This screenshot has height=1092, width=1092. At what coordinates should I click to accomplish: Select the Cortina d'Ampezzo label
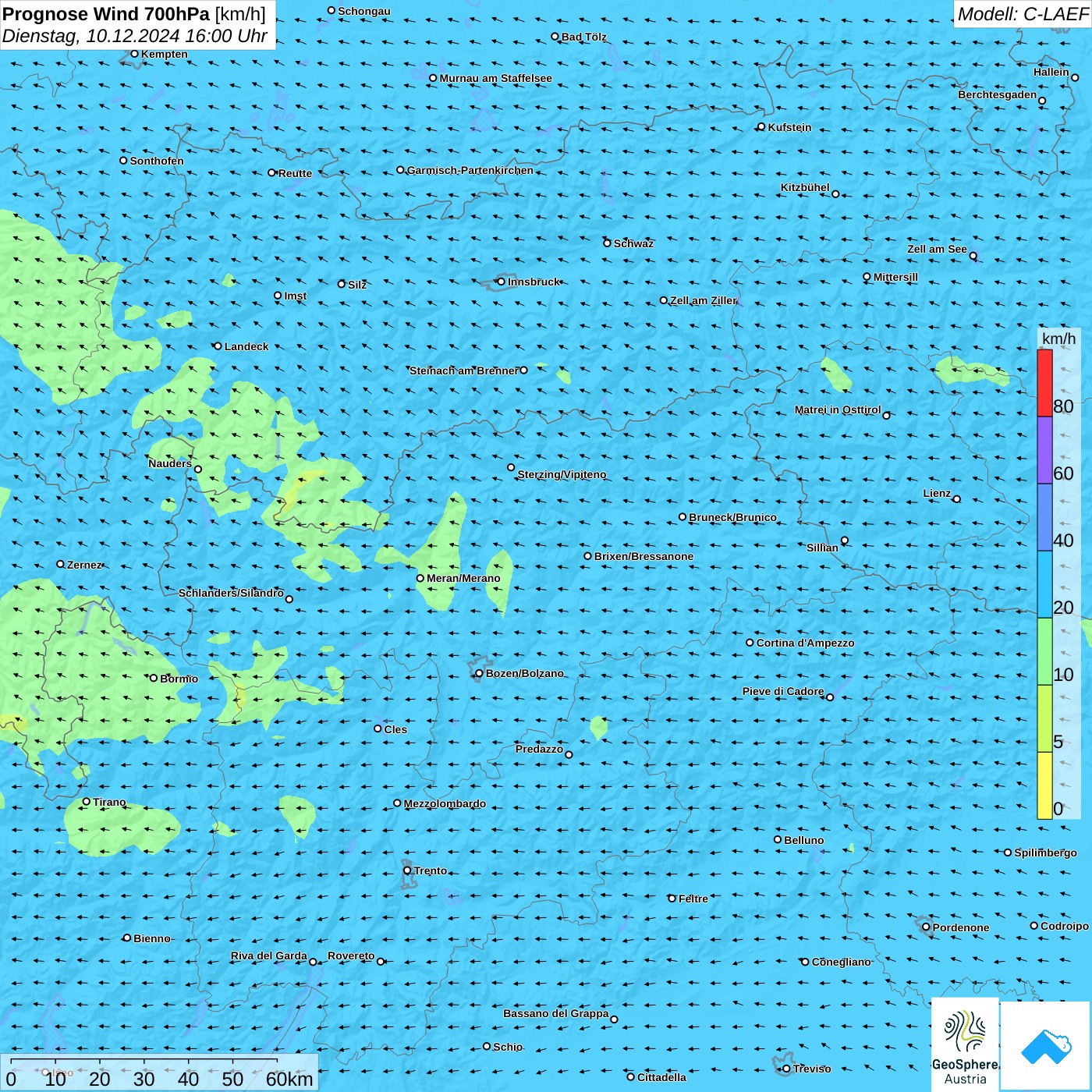805,643
